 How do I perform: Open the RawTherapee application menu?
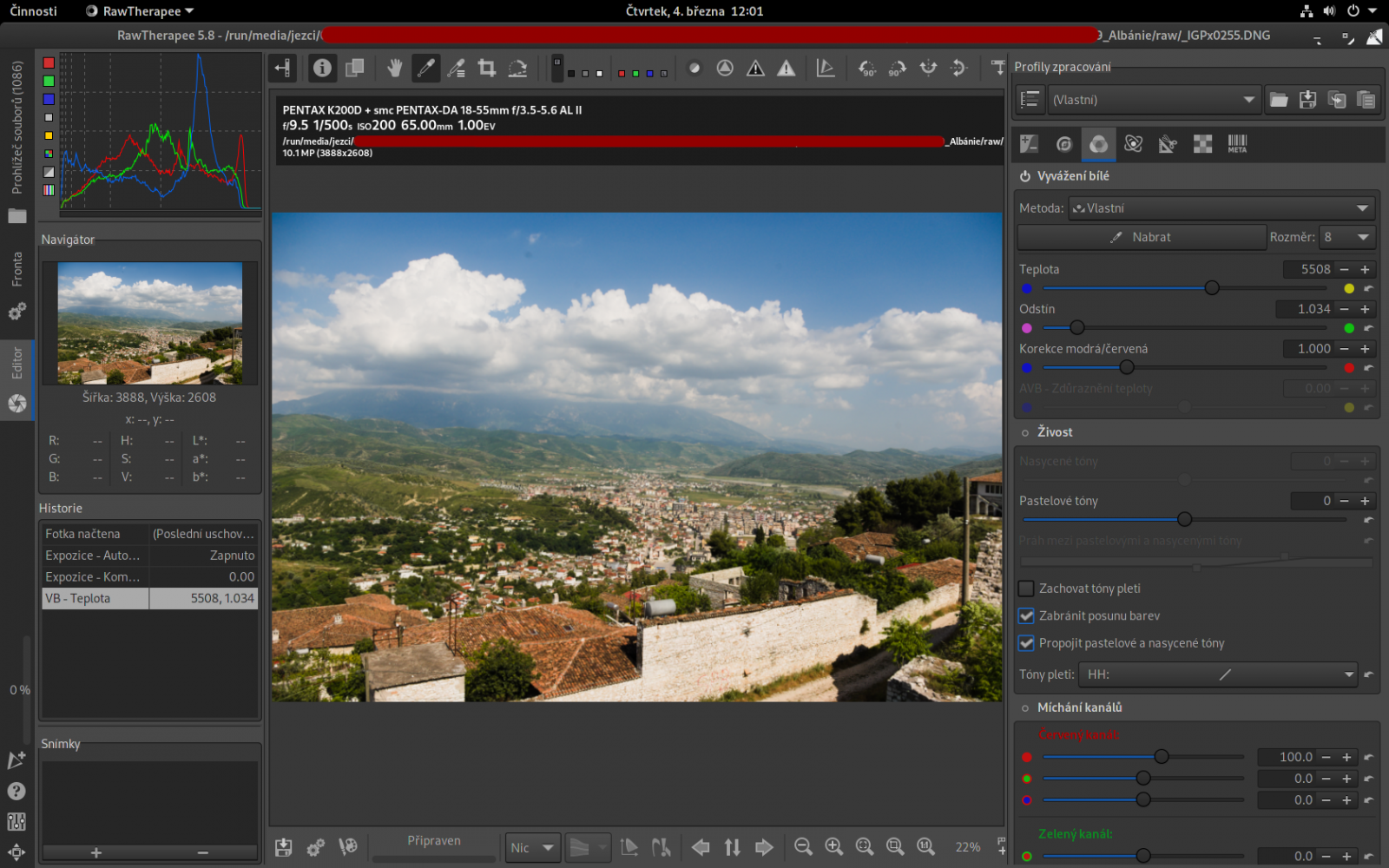click(x=137, y=11)
